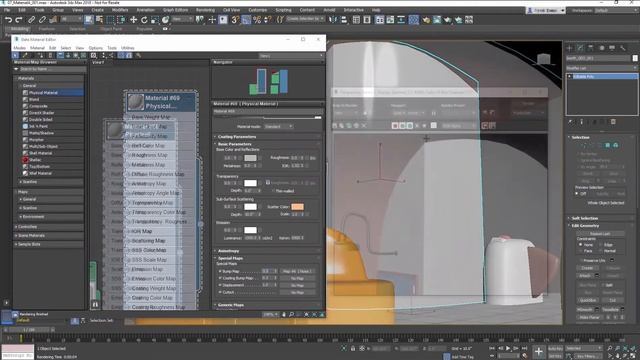Click the Play Animation button
This screenshot has width=640, height=360.
click(x=508, y=348)
